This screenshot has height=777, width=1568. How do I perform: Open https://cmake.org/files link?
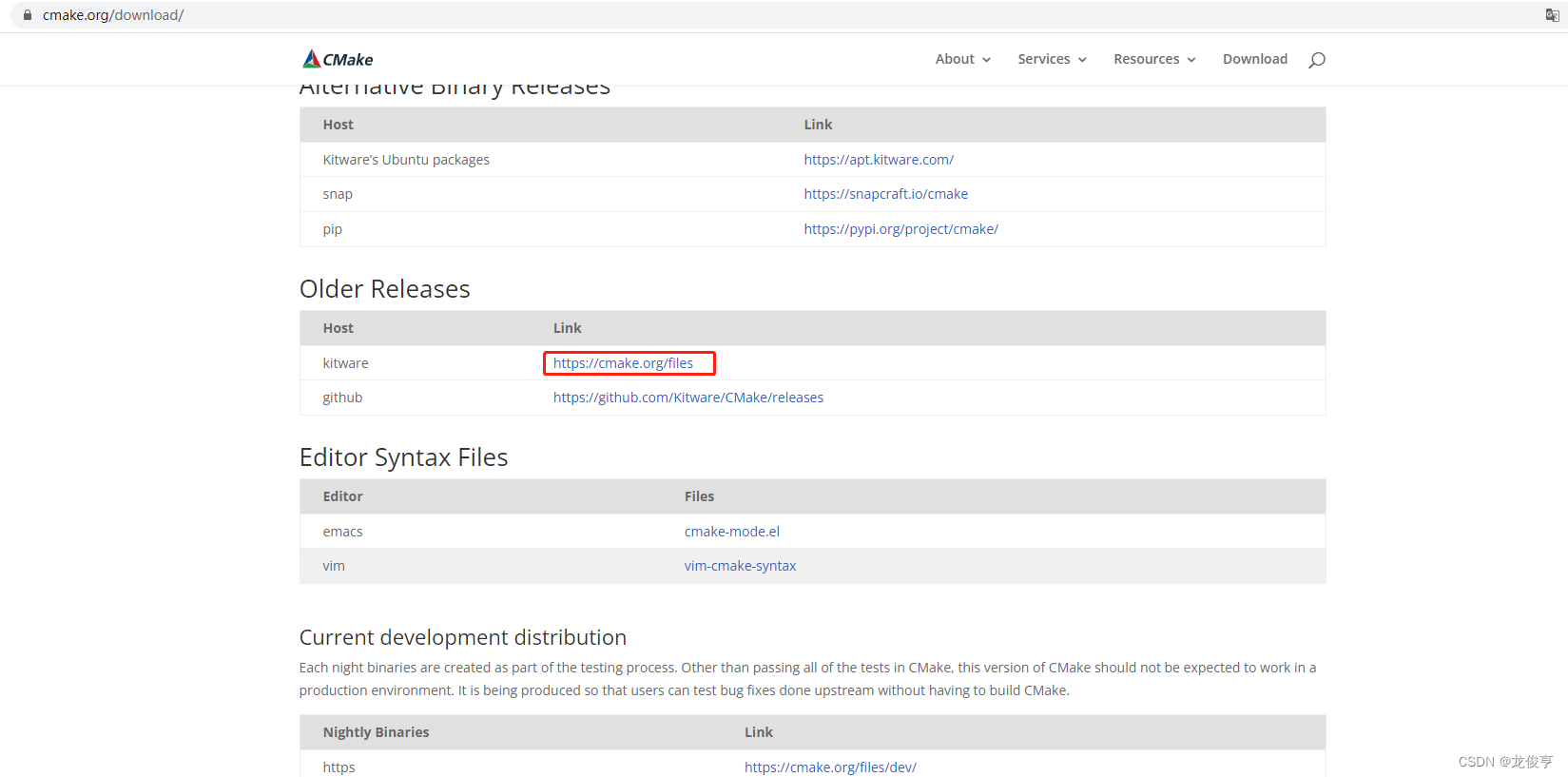[623, 363]
